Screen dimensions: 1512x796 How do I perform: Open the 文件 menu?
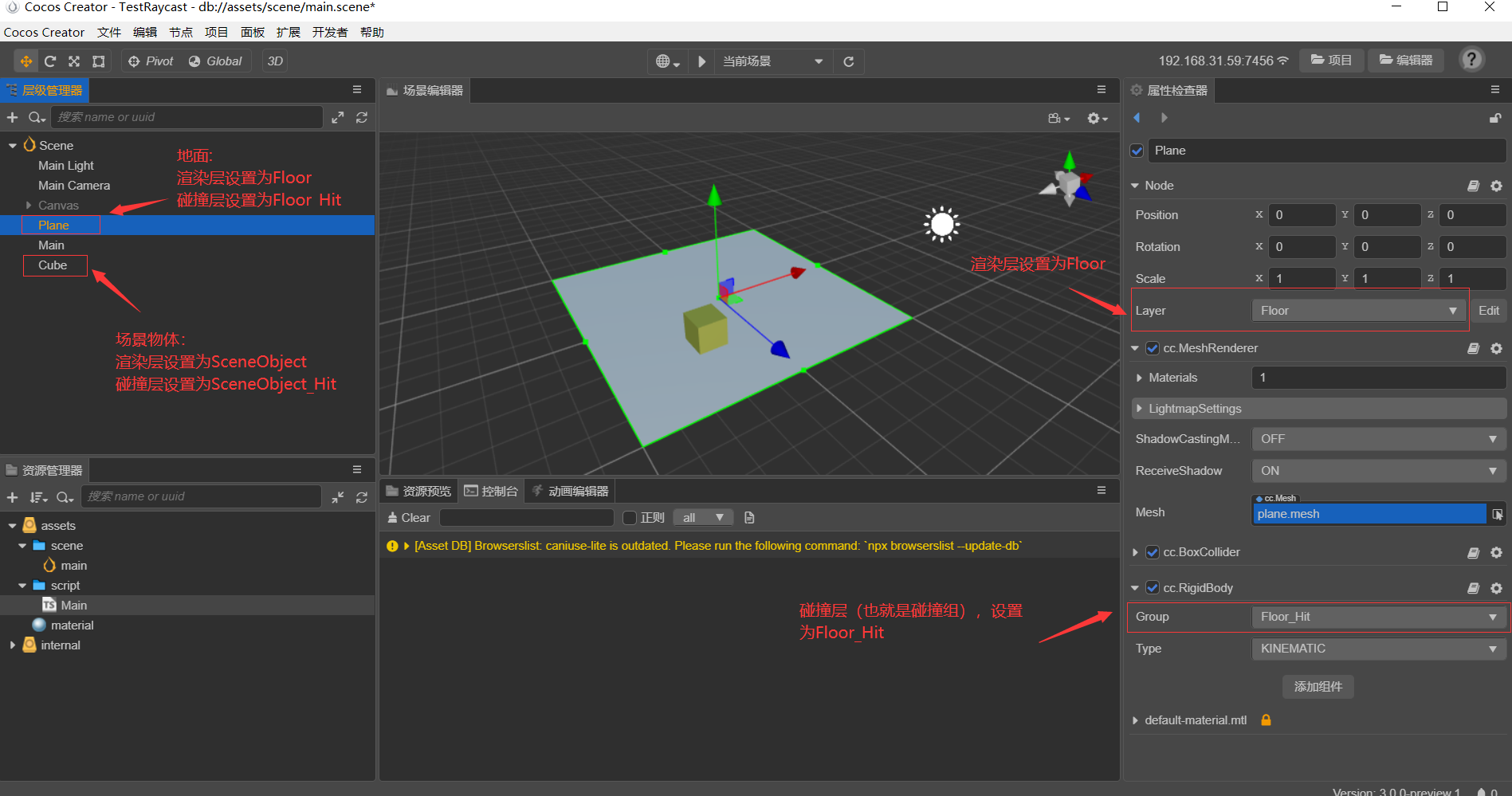[109, 32]
